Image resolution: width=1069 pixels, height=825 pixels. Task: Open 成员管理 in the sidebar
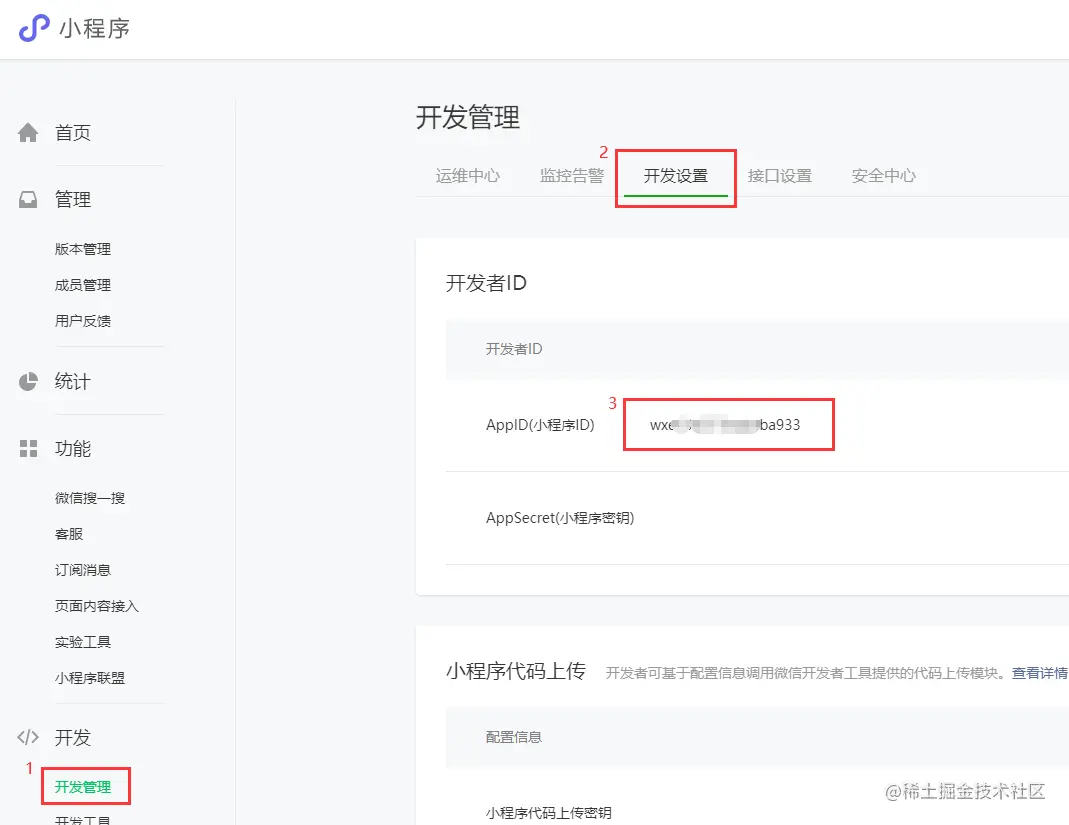(x=83, y=285)
